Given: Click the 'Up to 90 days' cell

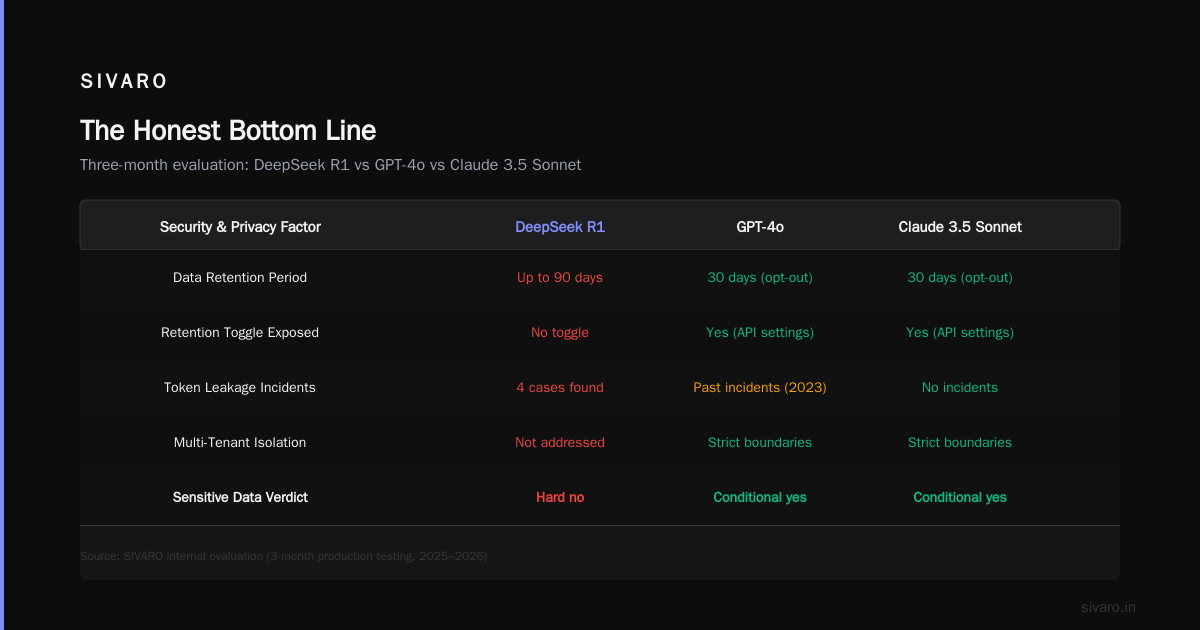Looking at the screenshot, I should click(x=560, y=277).
